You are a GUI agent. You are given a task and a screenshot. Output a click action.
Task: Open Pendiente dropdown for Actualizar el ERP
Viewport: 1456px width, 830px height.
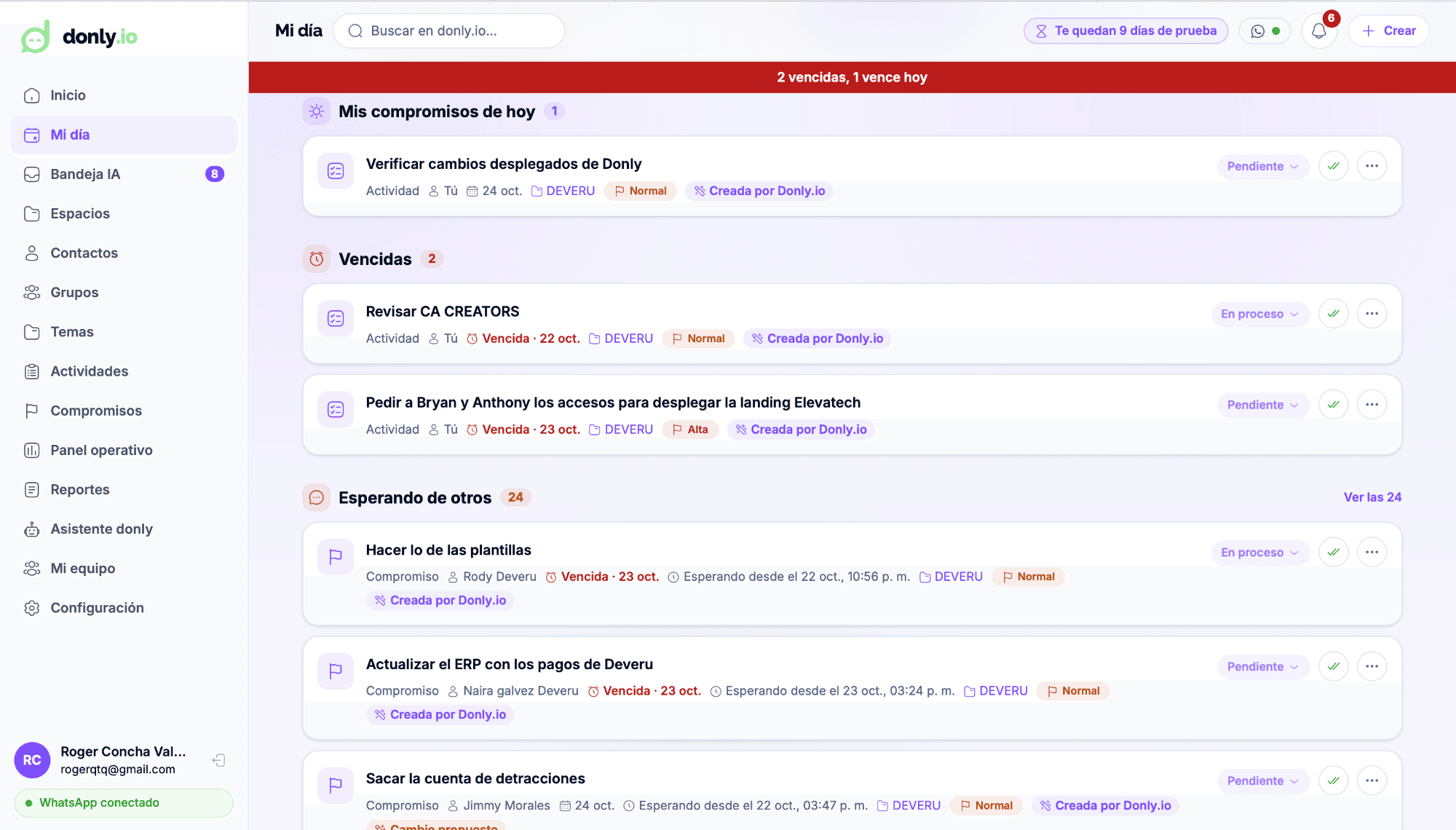click(x=1263, y=666)
